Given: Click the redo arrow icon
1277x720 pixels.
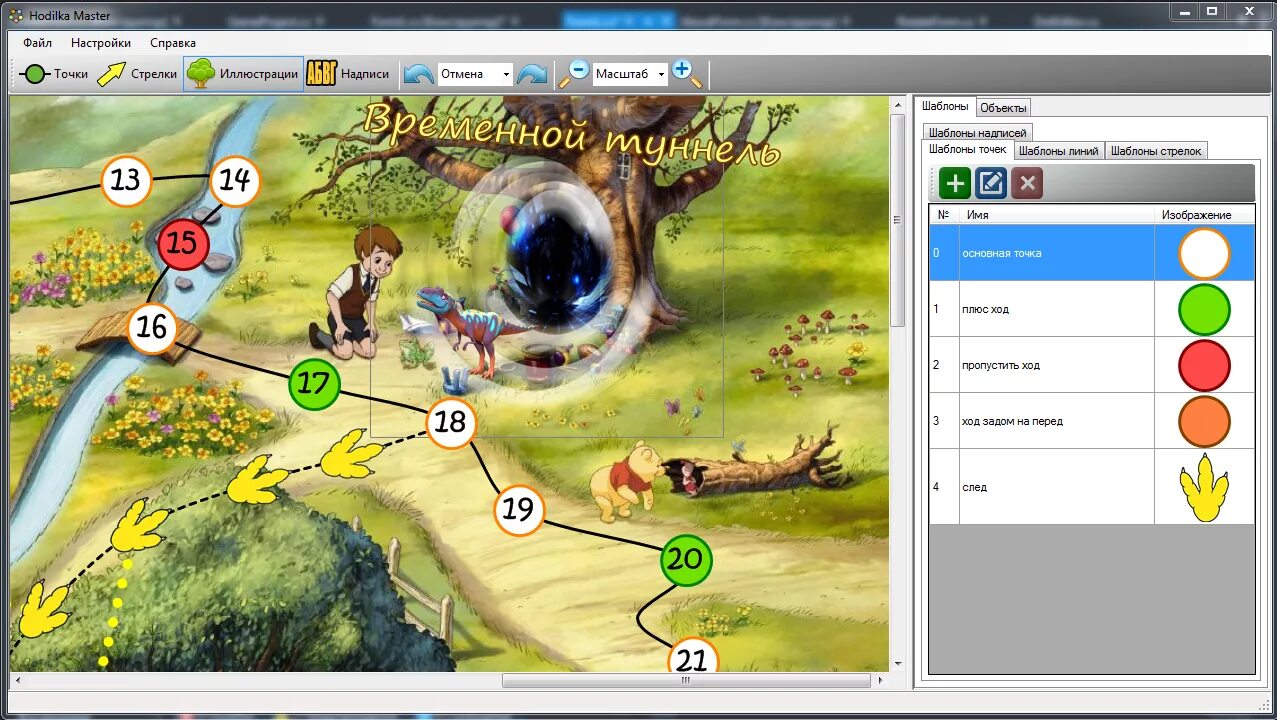Looking at the screenshot, I should pos(532,74).
